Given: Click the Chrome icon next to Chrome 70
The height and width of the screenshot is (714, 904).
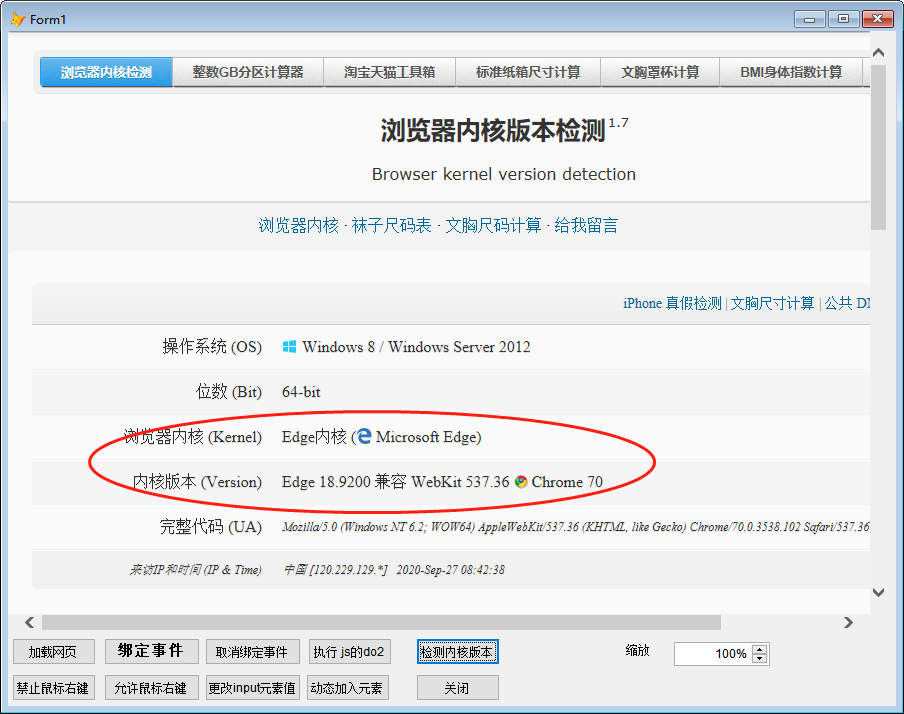Looking at the screenshot, I should point(522,482).
